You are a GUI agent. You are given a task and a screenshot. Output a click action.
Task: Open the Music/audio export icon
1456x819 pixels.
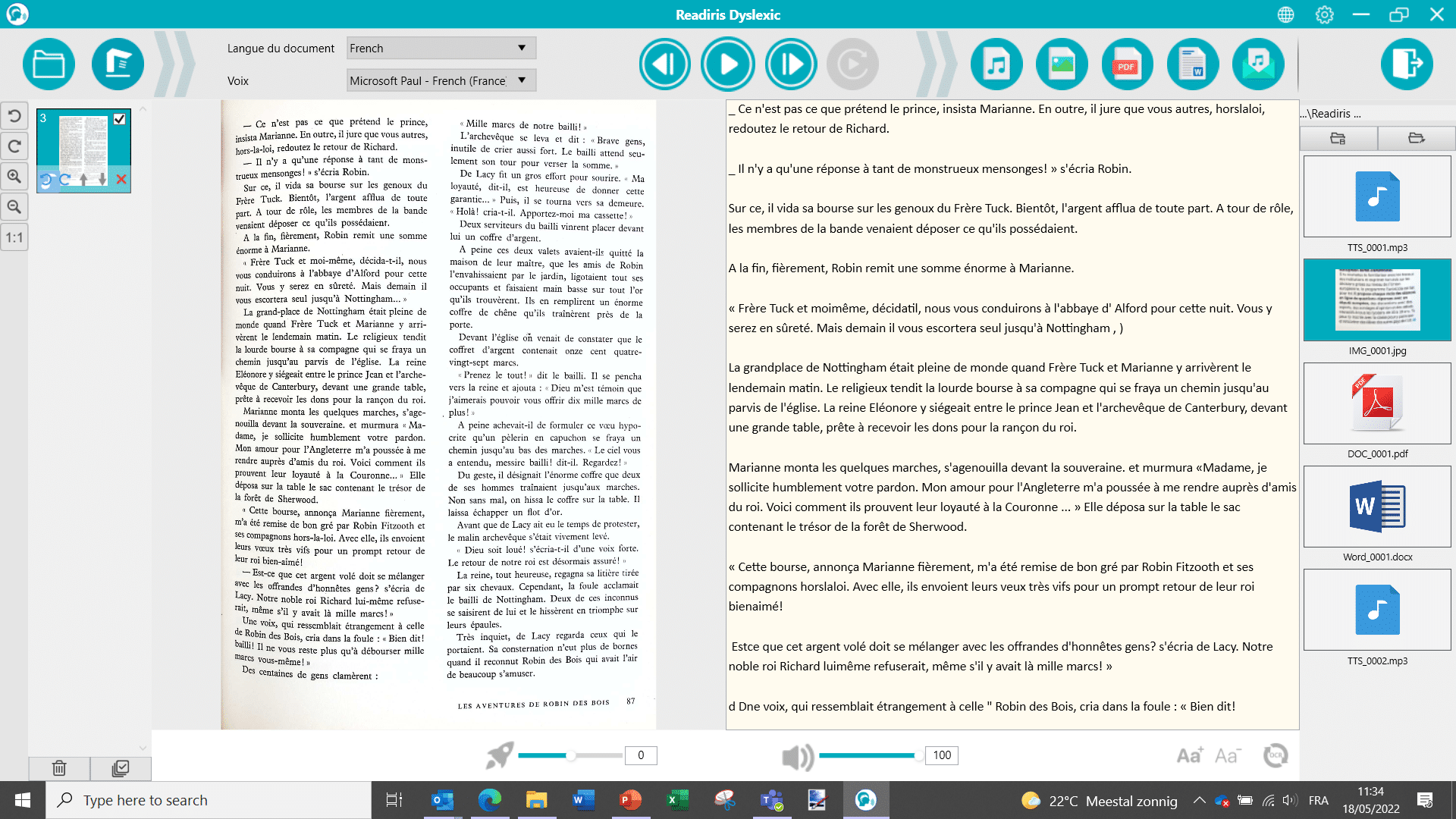pyautogui.click(x=997, y=64)
